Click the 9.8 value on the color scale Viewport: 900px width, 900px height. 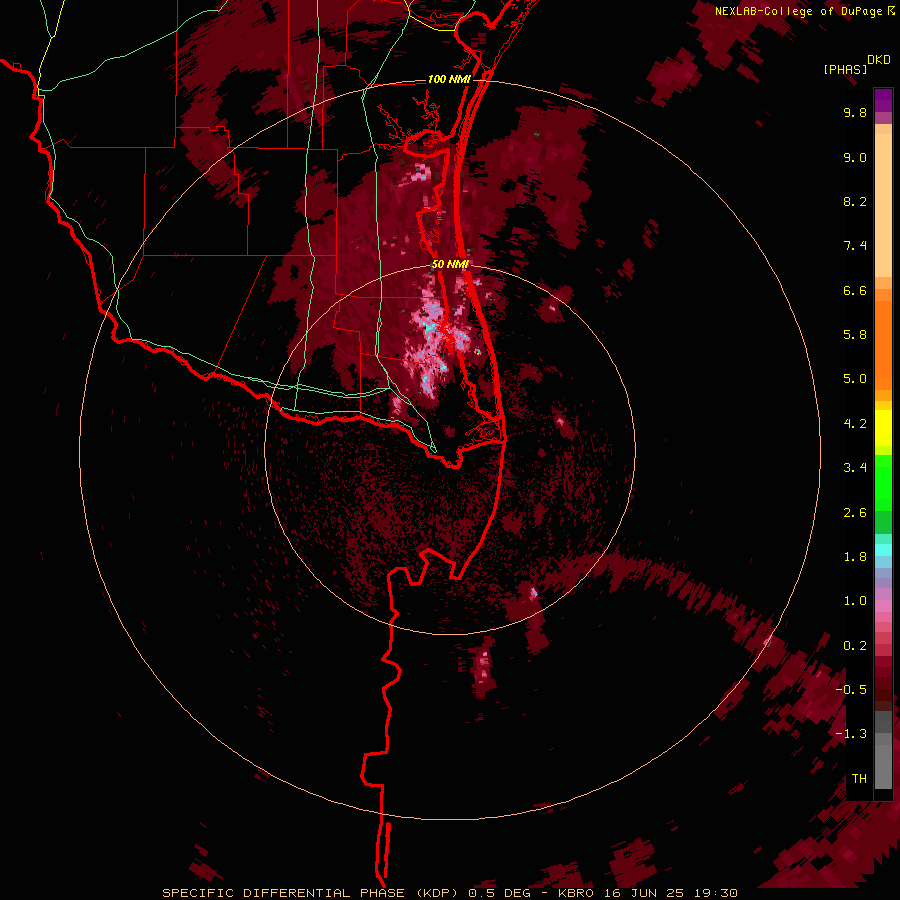tap(855, 112)
